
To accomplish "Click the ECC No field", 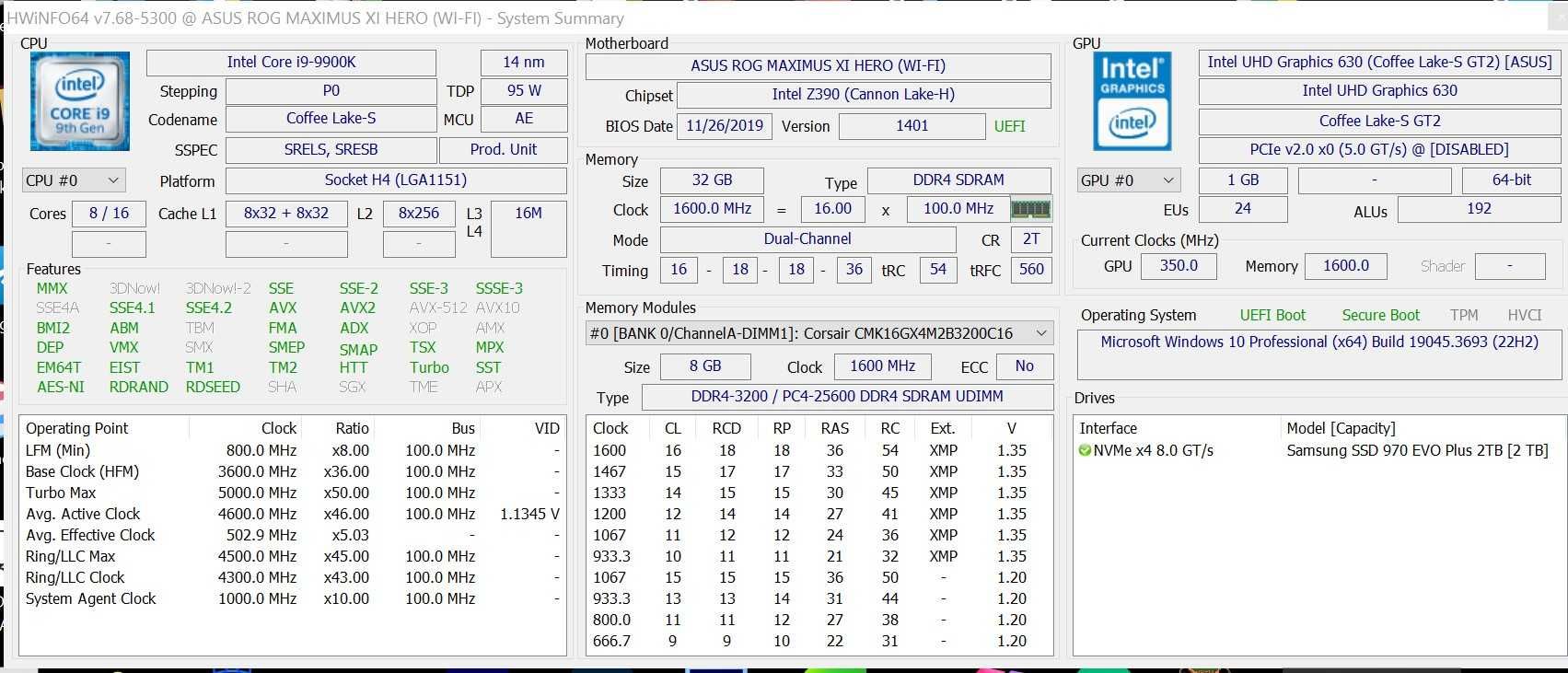I will [1024, 366].
